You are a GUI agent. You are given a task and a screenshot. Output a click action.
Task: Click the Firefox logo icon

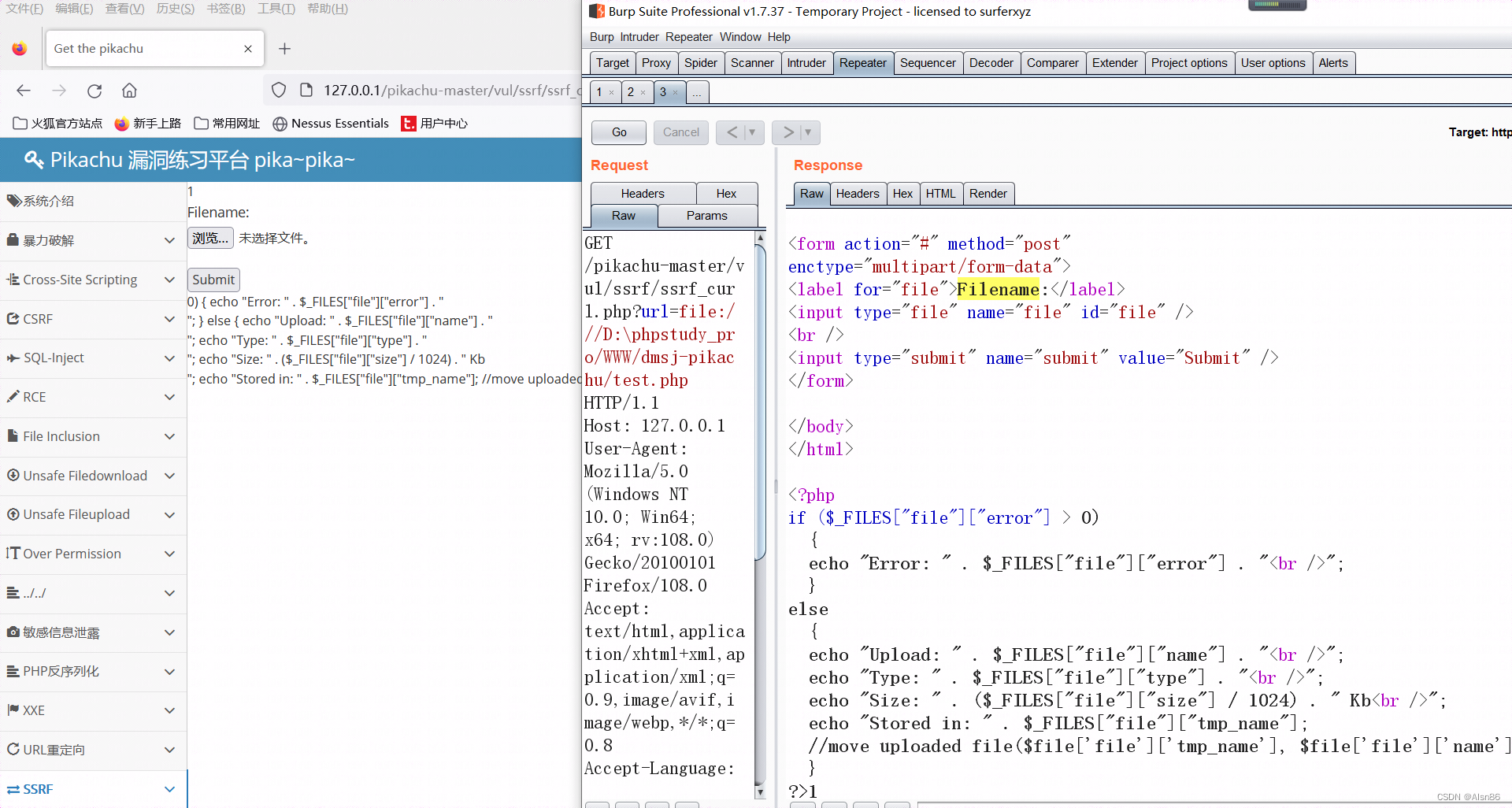coord(20,49)
